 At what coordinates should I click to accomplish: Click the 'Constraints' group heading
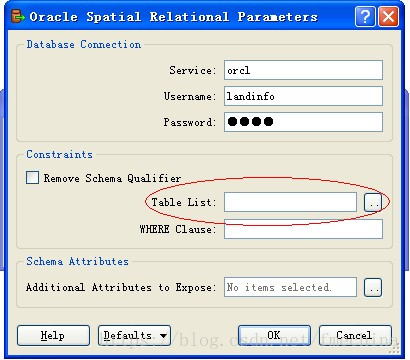click(60, 154)
